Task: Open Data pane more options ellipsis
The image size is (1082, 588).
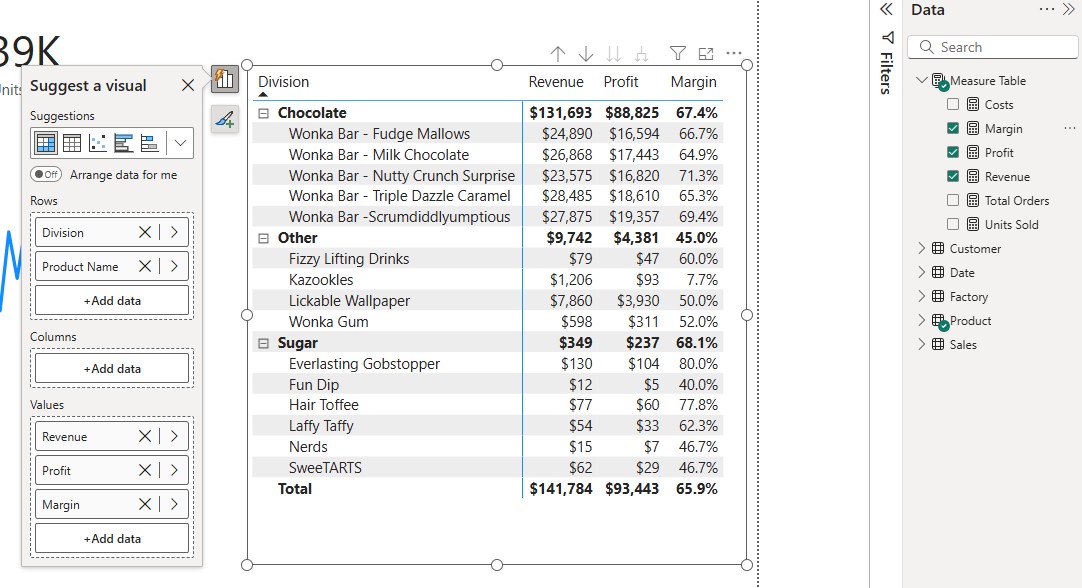Action: tap(1047, 9)
